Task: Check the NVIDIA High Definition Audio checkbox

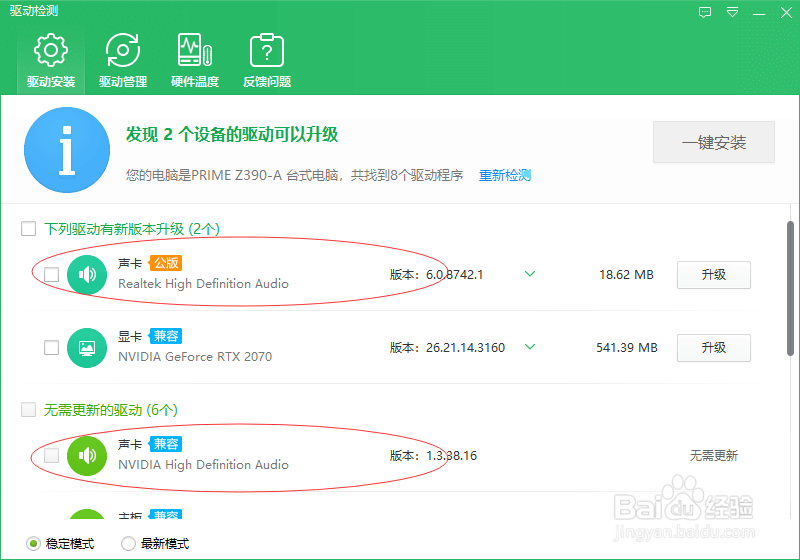Action: tap(52, 455)
